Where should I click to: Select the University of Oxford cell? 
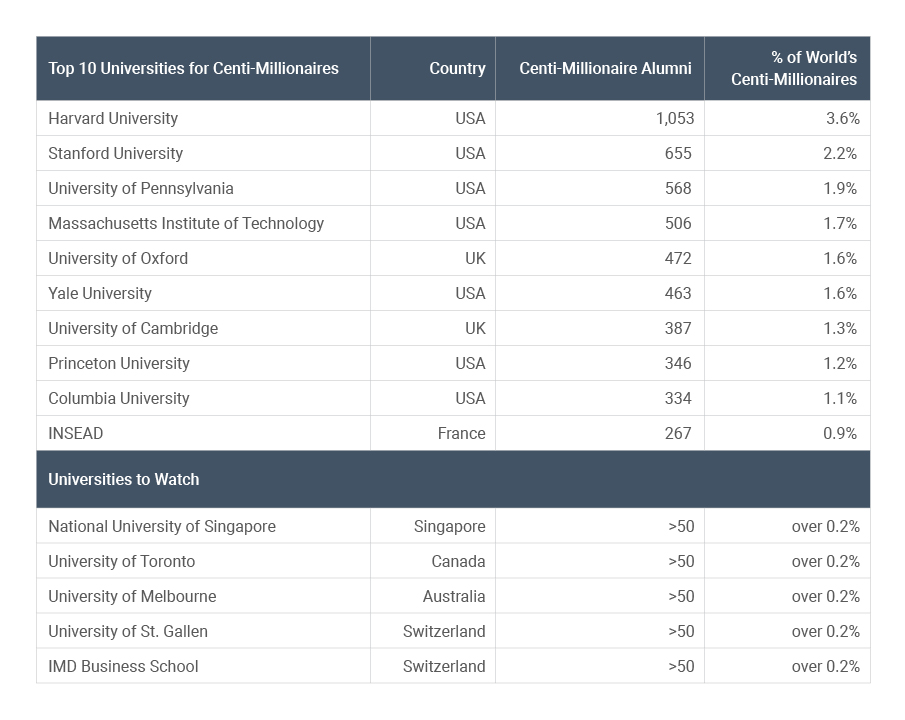point(118,258)
